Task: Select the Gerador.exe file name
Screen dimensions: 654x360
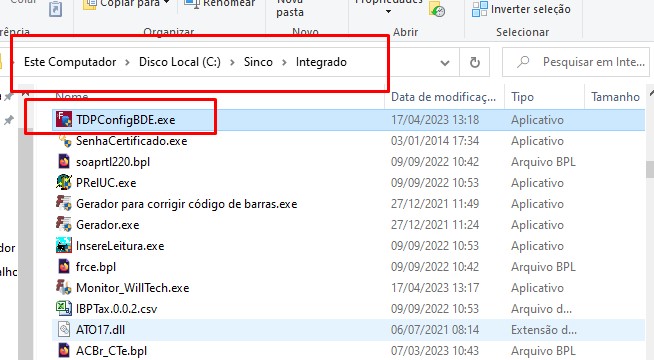Action: 107,225
